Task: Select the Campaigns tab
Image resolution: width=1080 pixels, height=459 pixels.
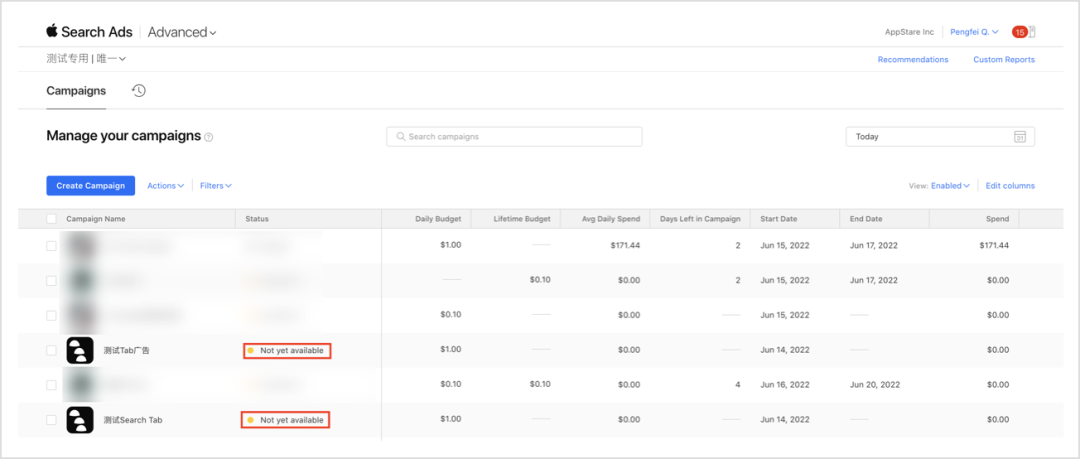Action: [76, 91]
